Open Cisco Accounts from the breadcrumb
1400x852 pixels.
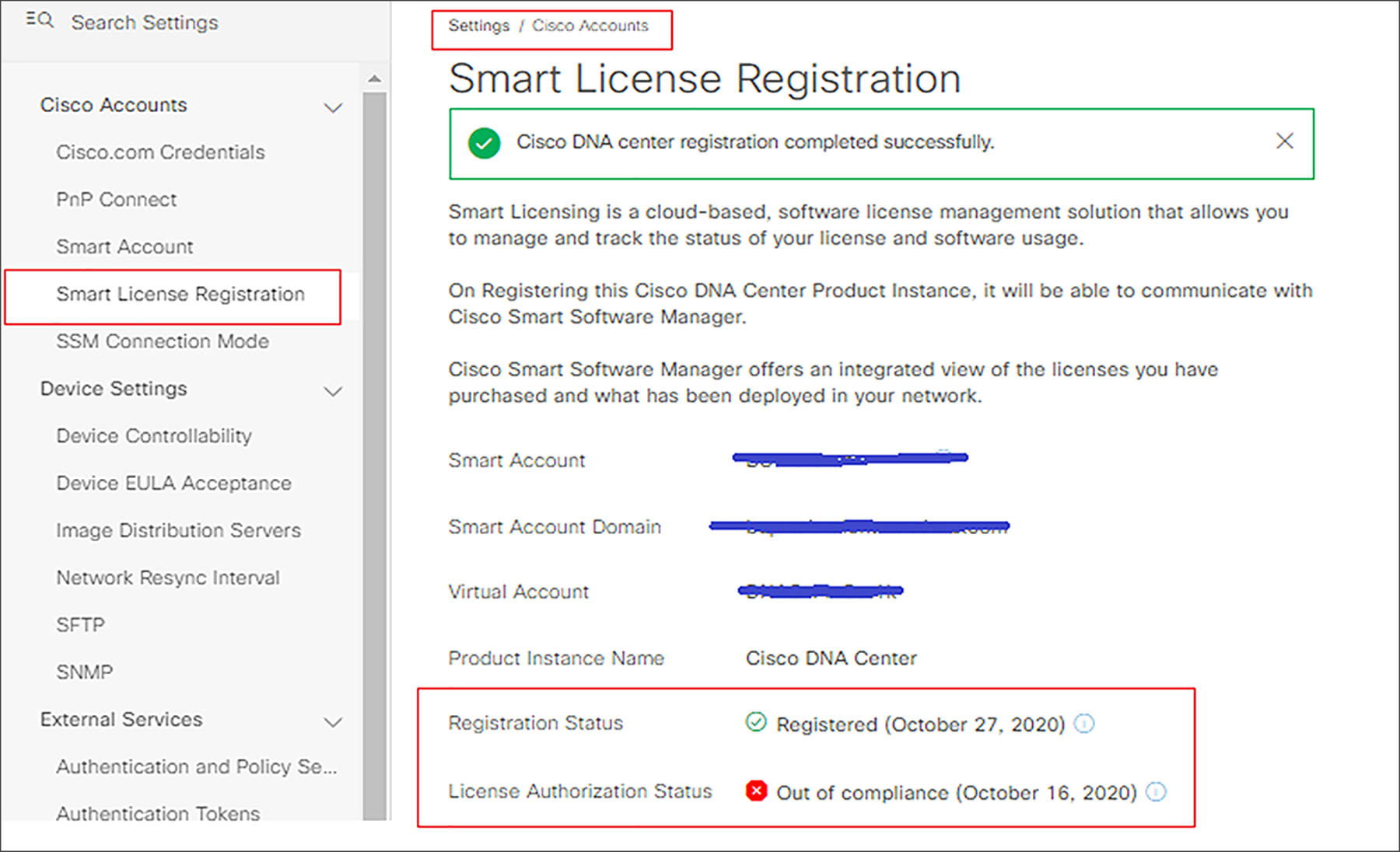coord(590,26)
